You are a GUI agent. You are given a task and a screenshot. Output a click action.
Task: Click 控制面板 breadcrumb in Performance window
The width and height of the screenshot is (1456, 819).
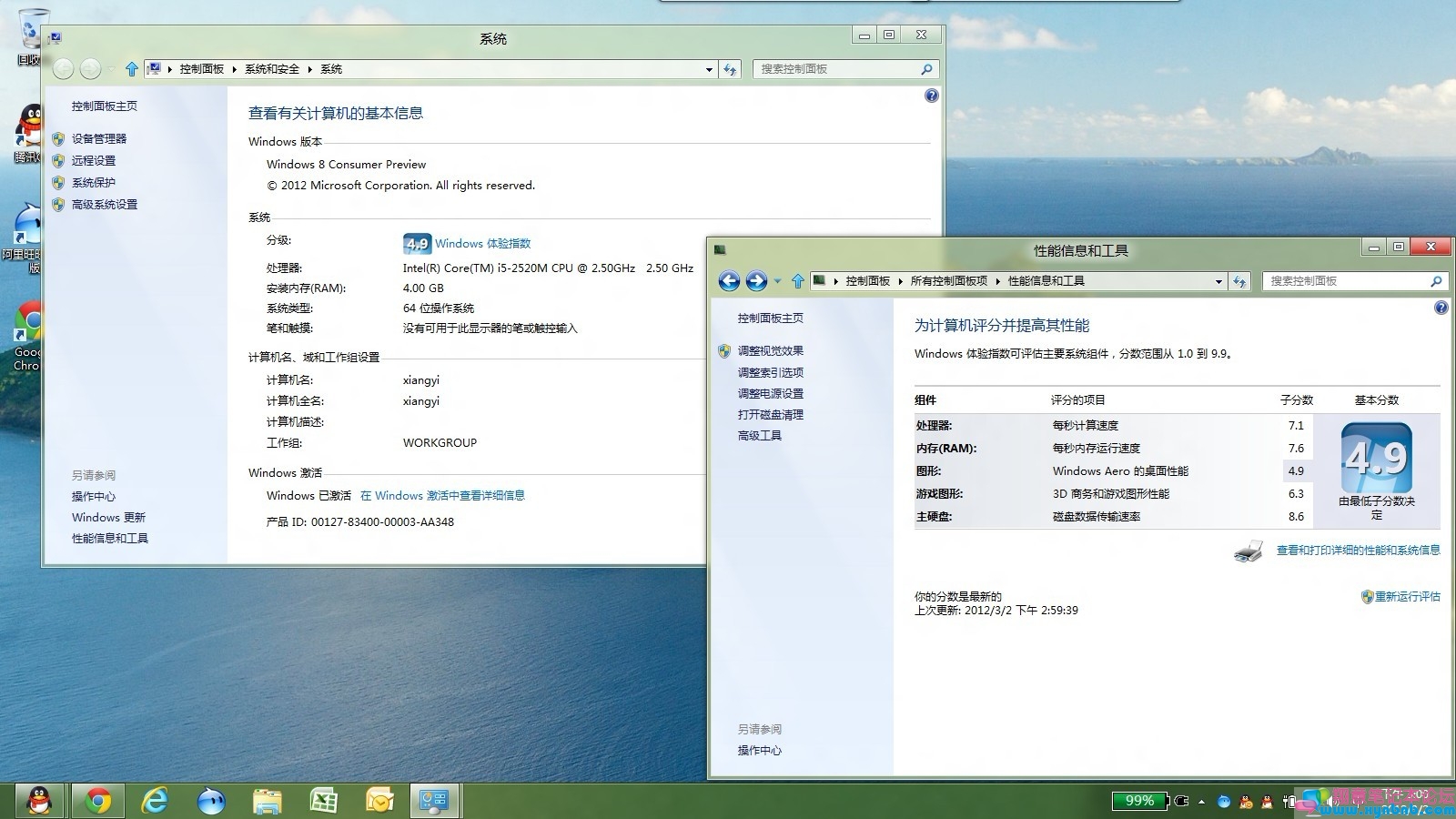point(868,281)
